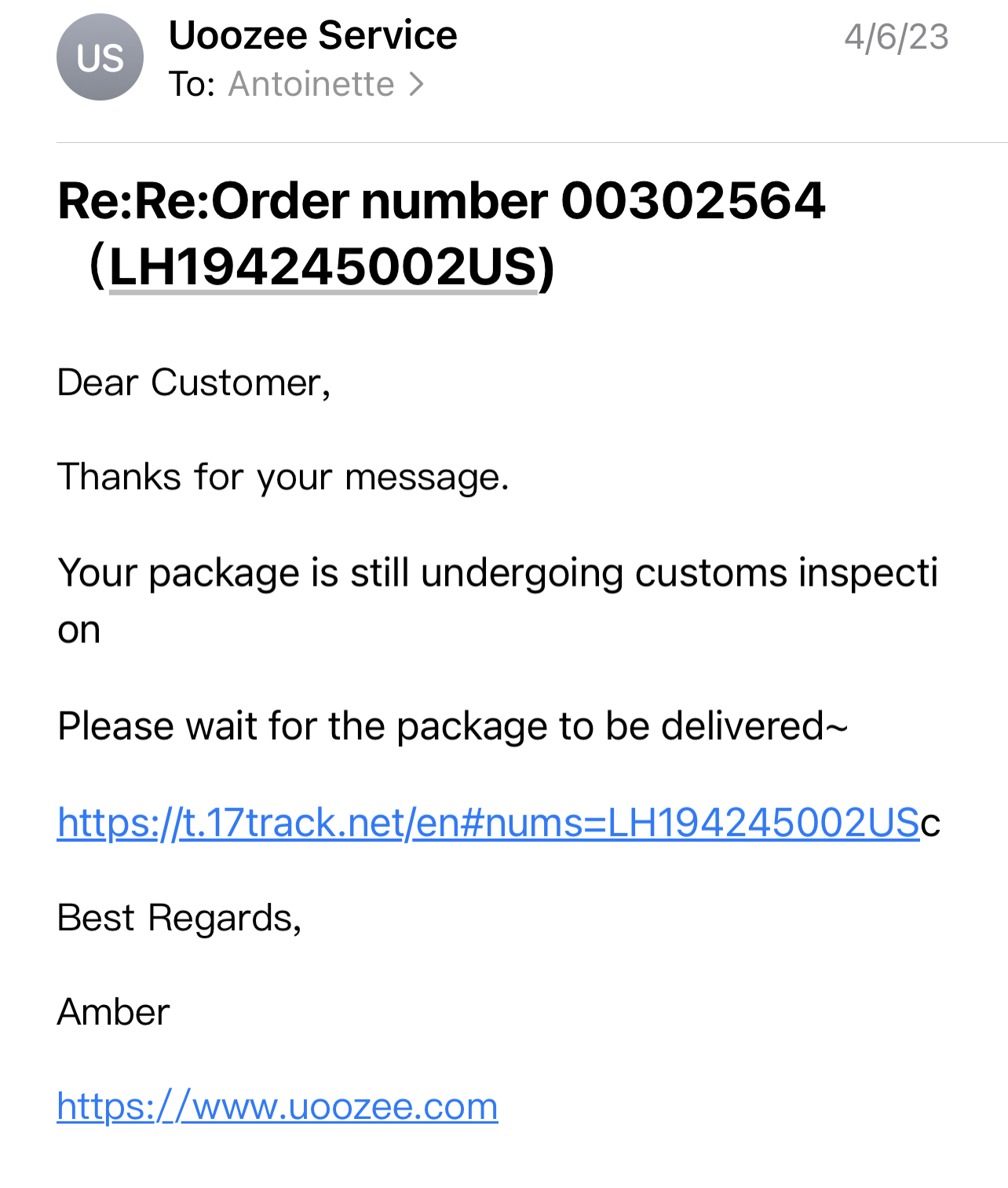The width and height of the screenshot is (1008, 1188).
Task: Click the Re:Re: prefix in subject
Action: (133, 201)
